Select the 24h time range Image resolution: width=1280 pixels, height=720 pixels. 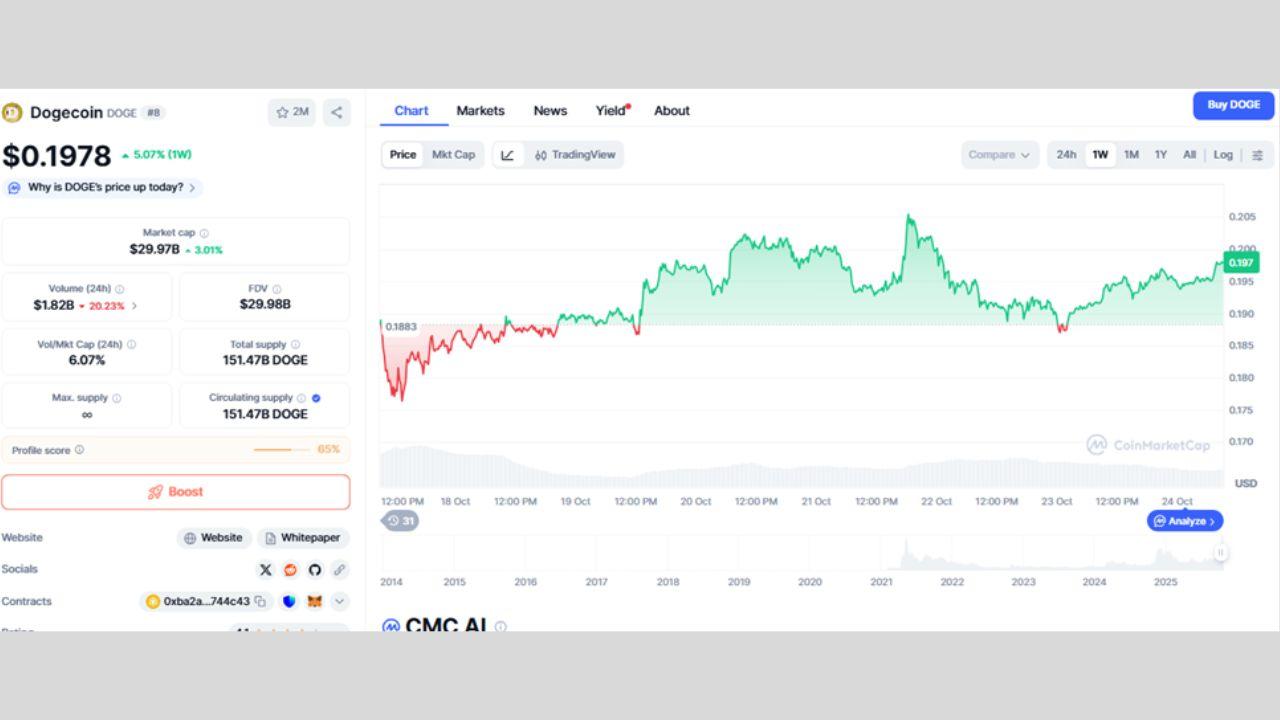[x=1066, y=155]
